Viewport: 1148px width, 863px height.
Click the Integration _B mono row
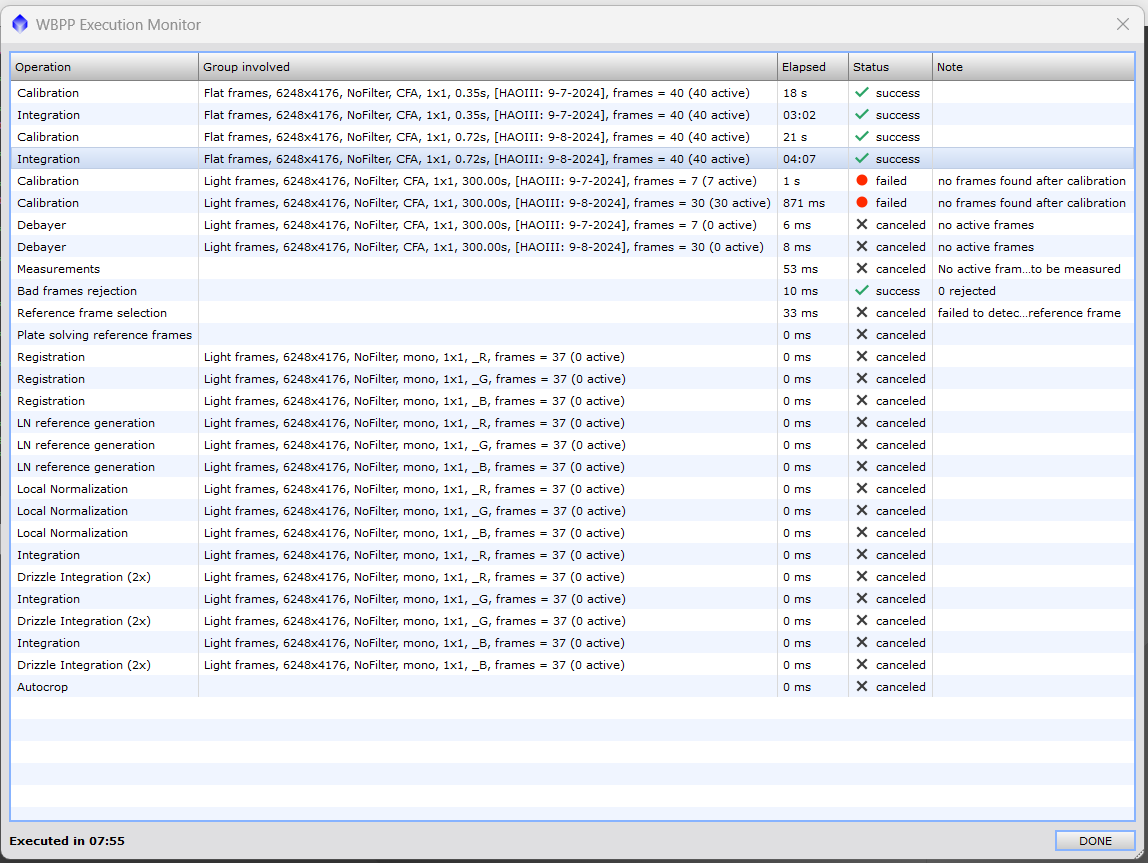573,643
